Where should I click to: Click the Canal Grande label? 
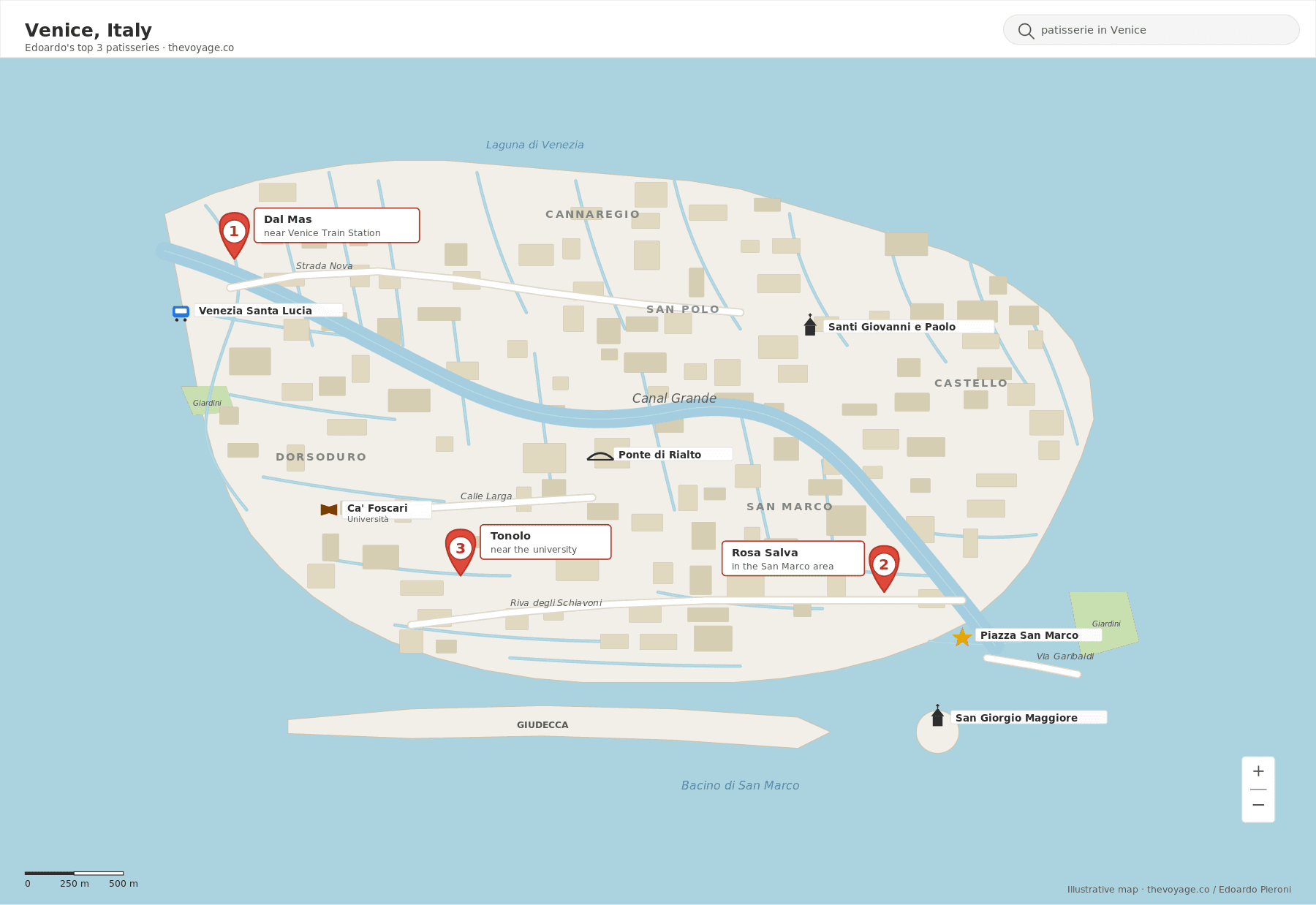[674, 398]
